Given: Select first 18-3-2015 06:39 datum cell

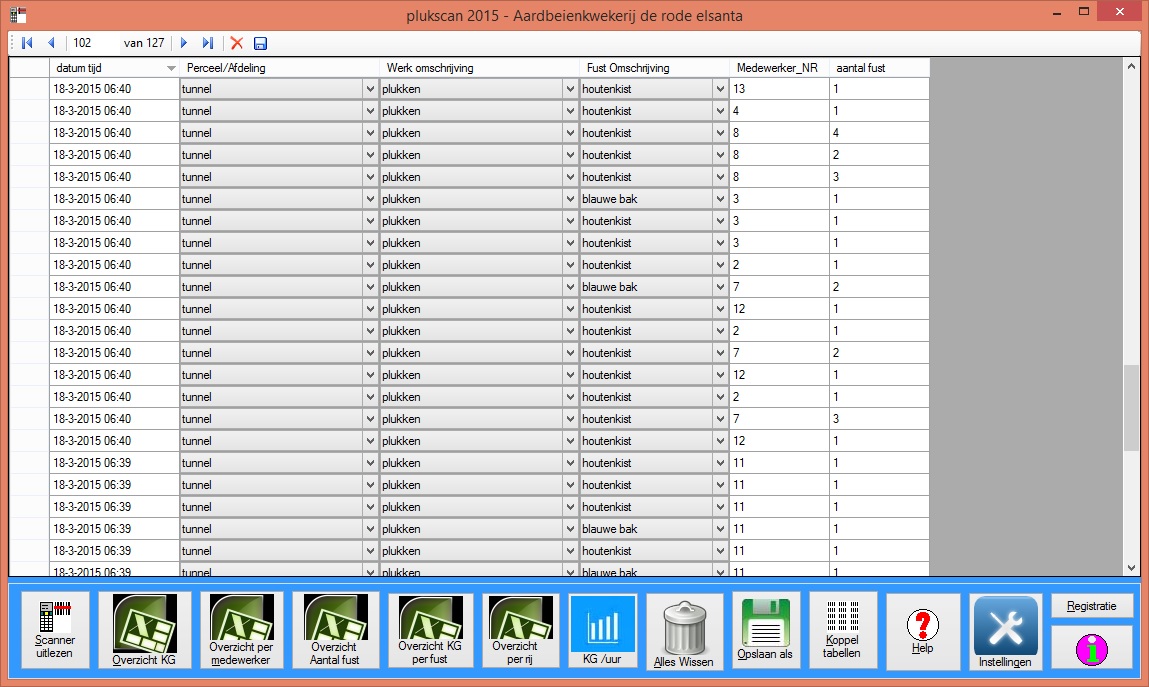Looking at the screenshot, I should click(x=114, y=462).
